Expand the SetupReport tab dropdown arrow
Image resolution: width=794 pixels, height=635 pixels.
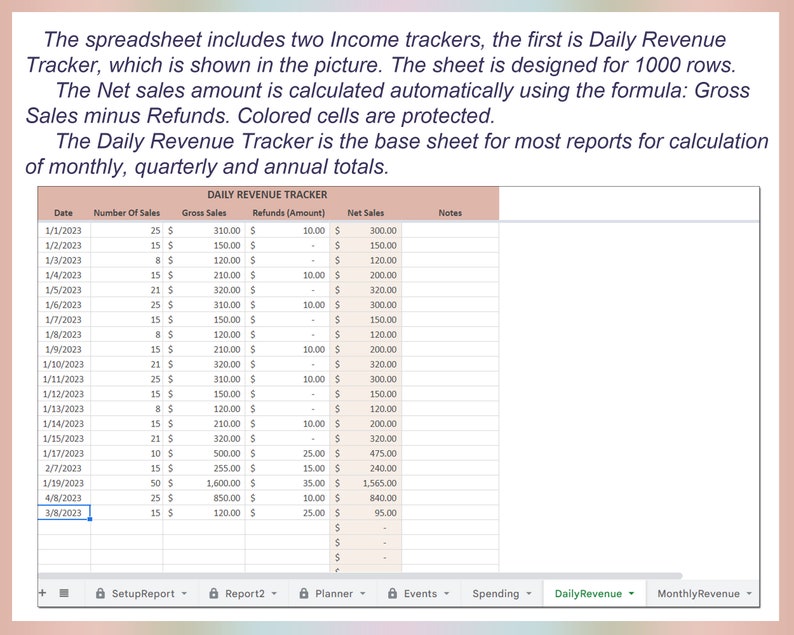[x=184, y=593]
